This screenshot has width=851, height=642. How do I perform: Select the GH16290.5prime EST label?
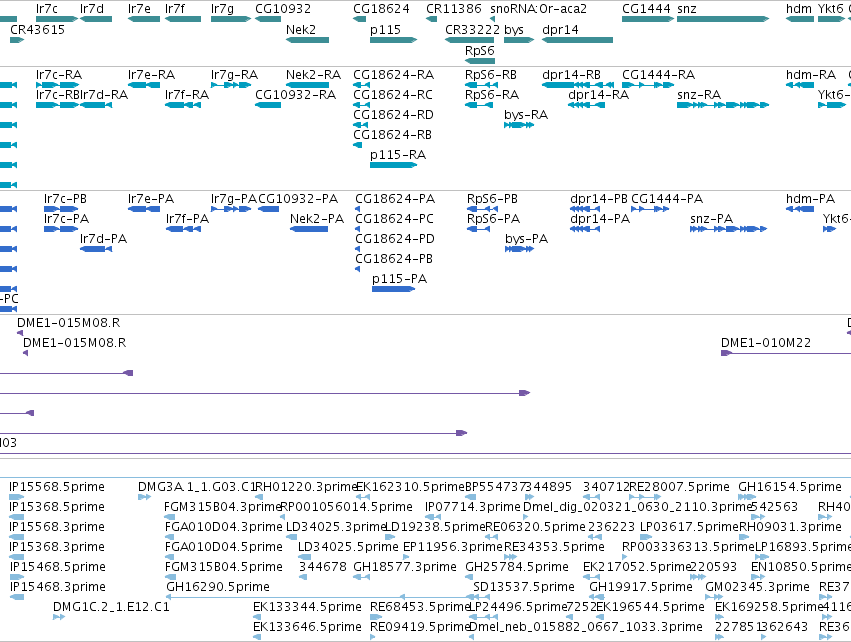pyautogui.click(x=218, y=586)
